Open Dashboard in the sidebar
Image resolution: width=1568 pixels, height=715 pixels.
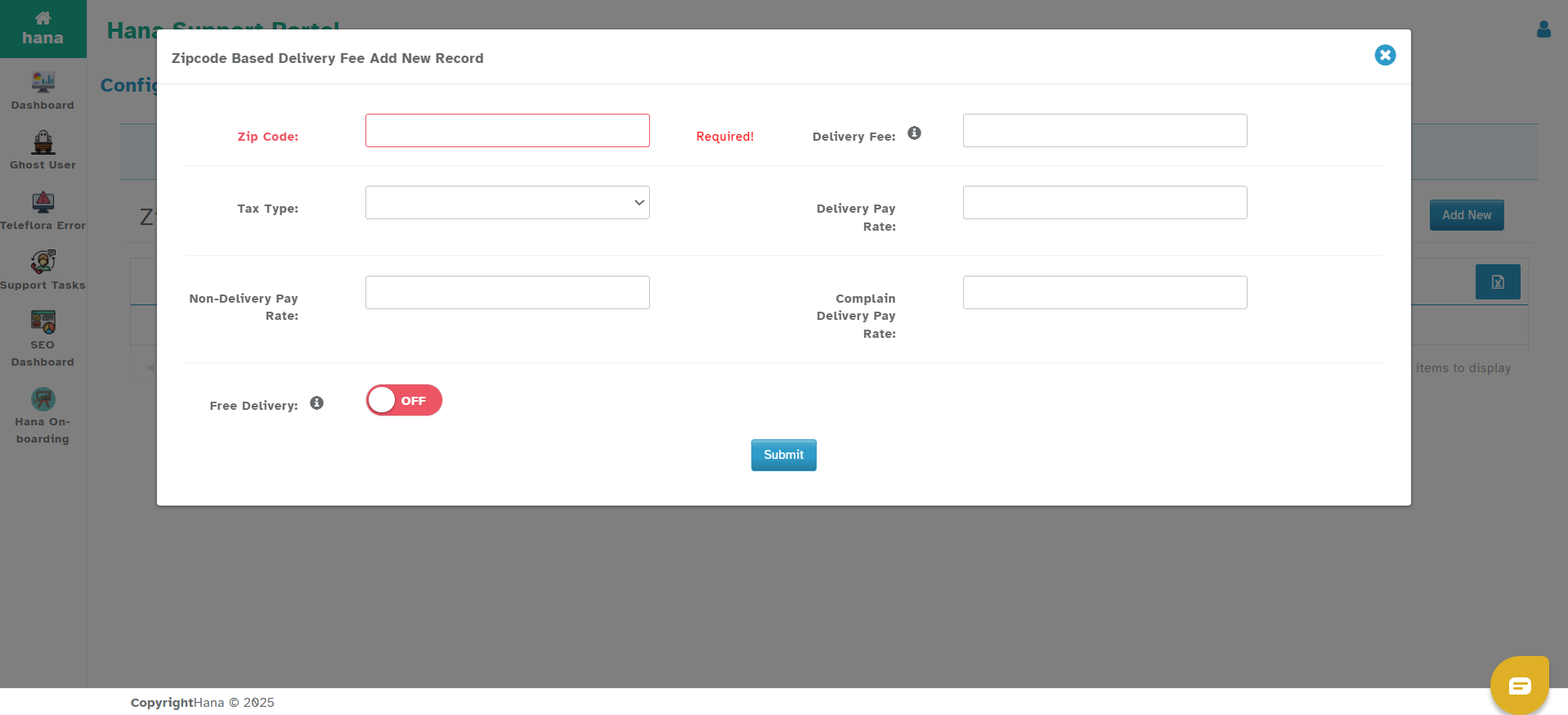pos(43,91)
